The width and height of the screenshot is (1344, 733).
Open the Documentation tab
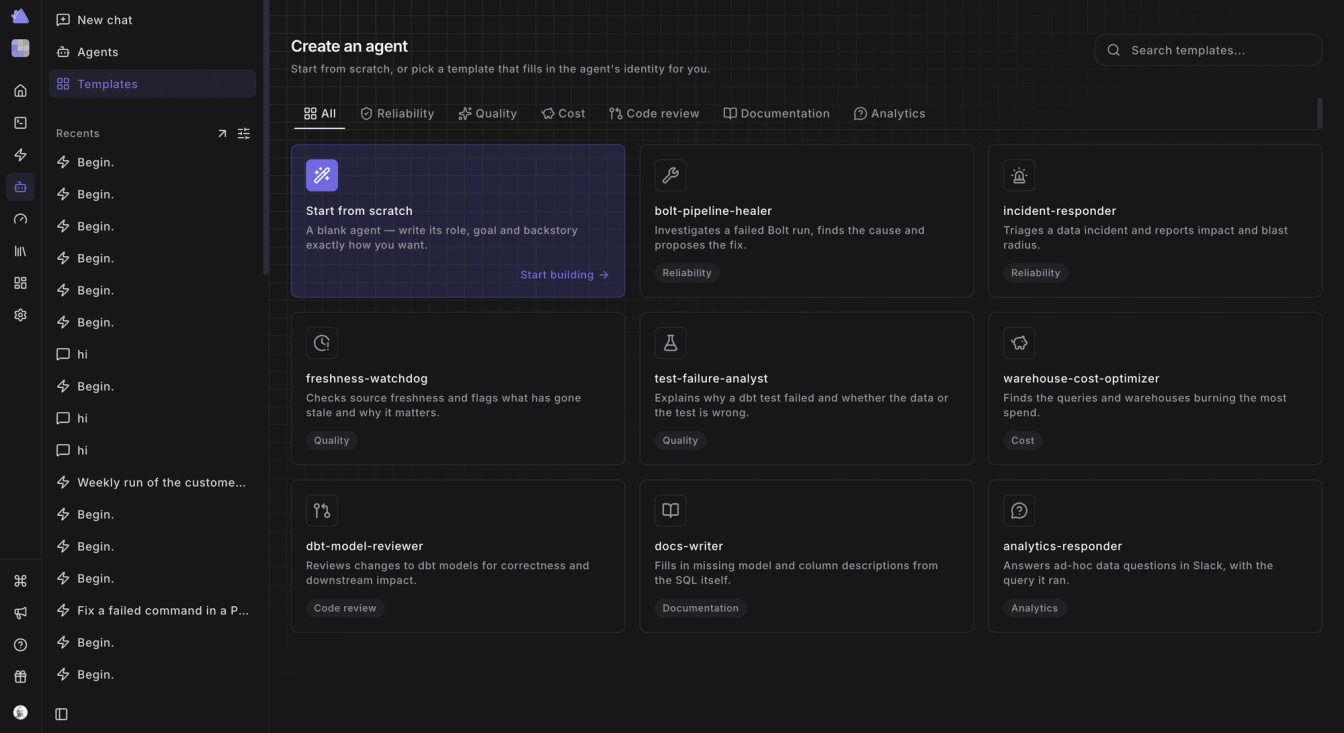point(777,114)
